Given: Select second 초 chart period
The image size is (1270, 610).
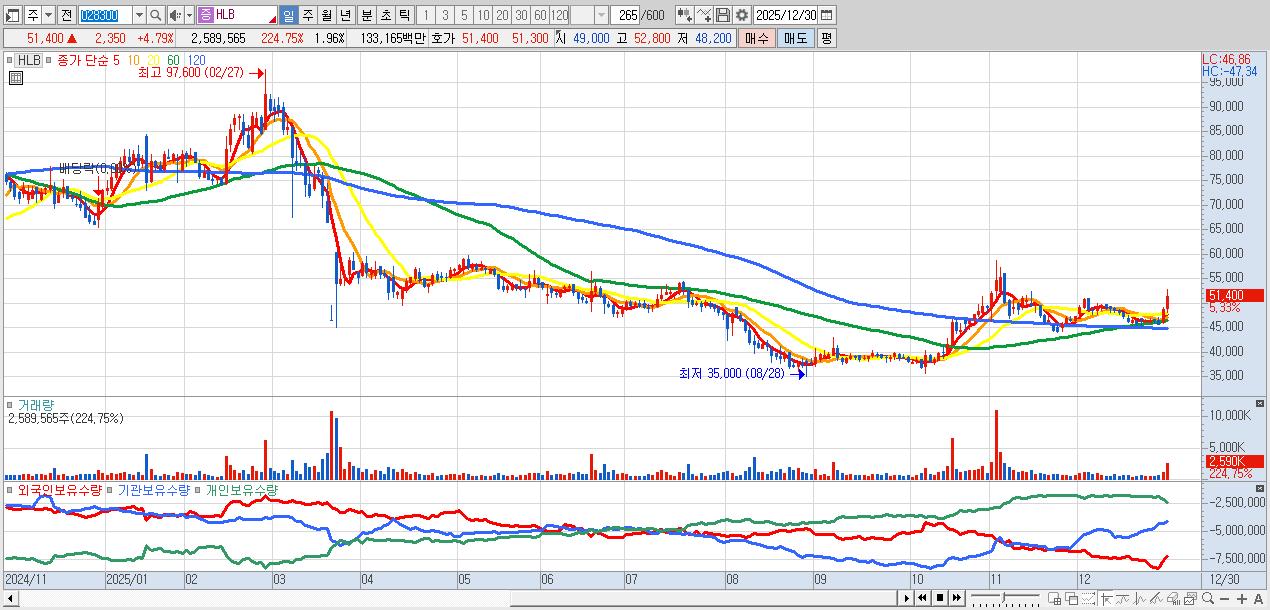Looking at the screenshot, I should [385, 15].
